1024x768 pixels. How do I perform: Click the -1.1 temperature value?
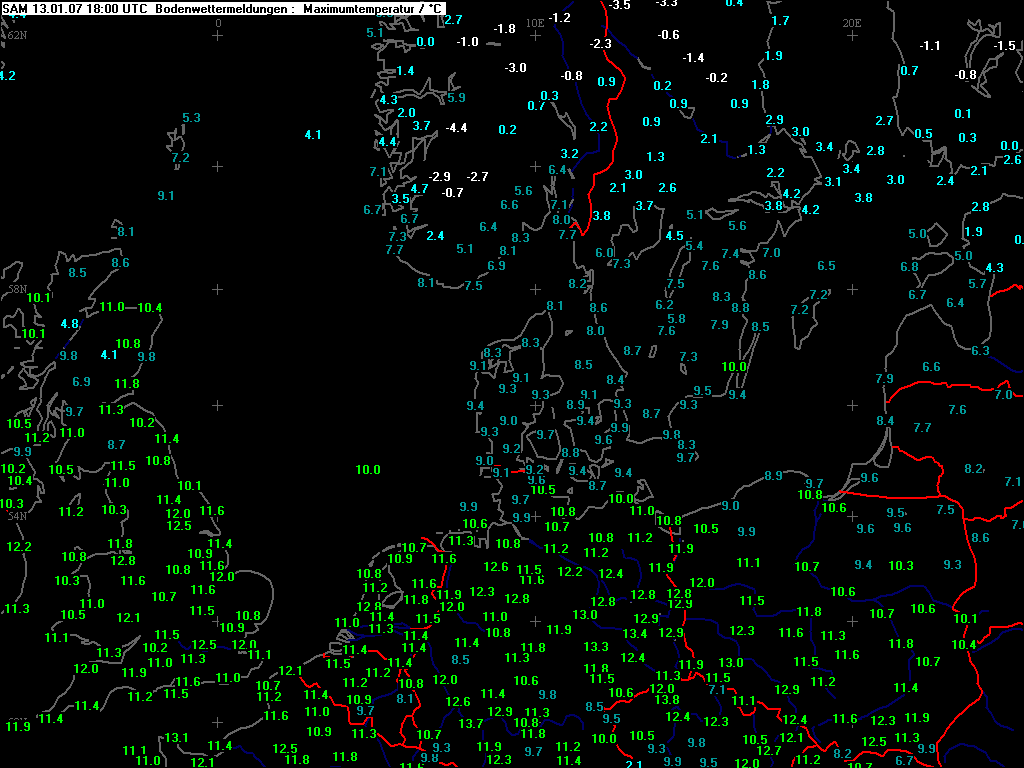tap(930, 45)
